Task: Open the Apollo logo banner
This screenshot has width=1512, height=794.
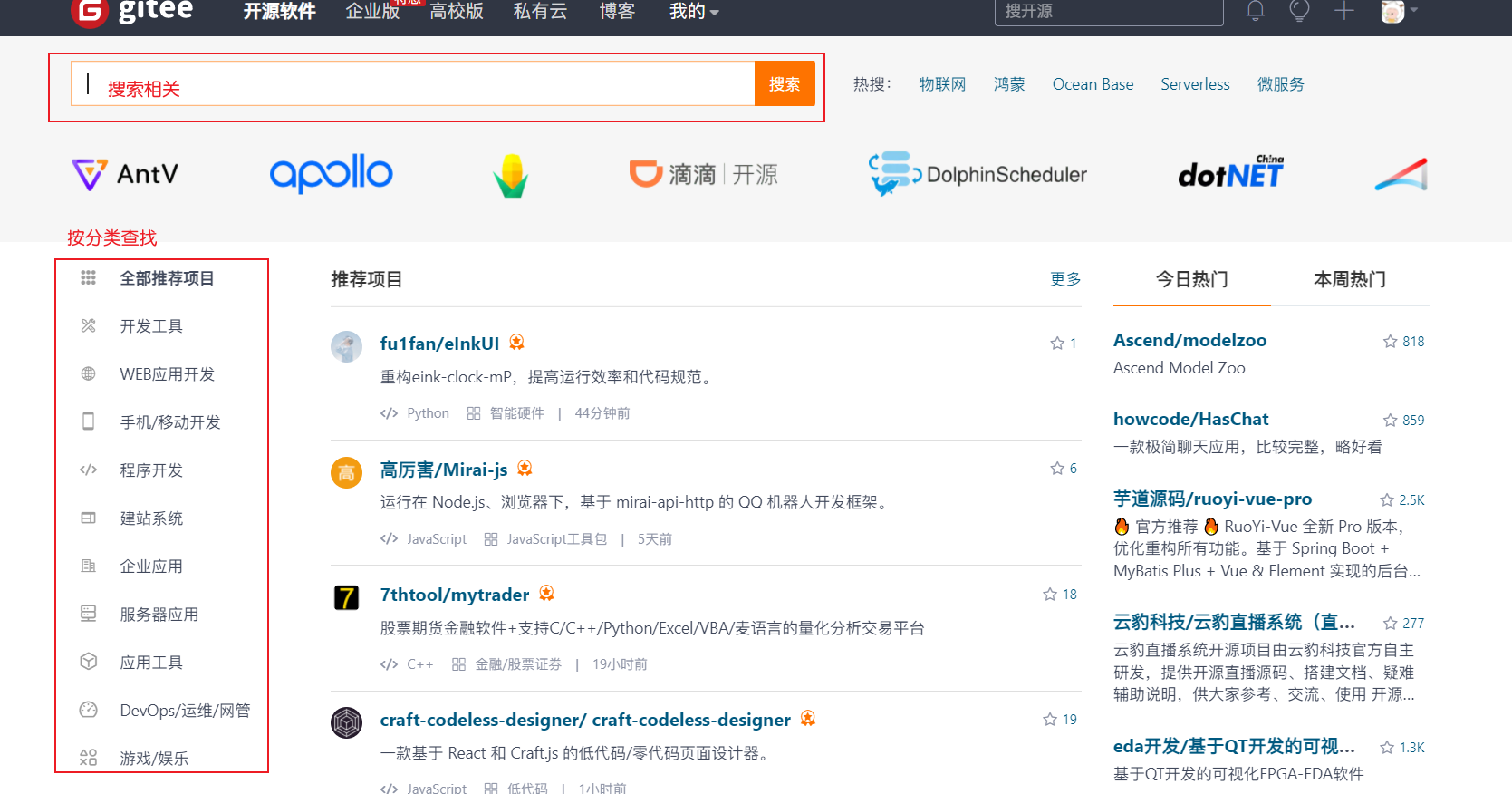Action: pos(332,172)
